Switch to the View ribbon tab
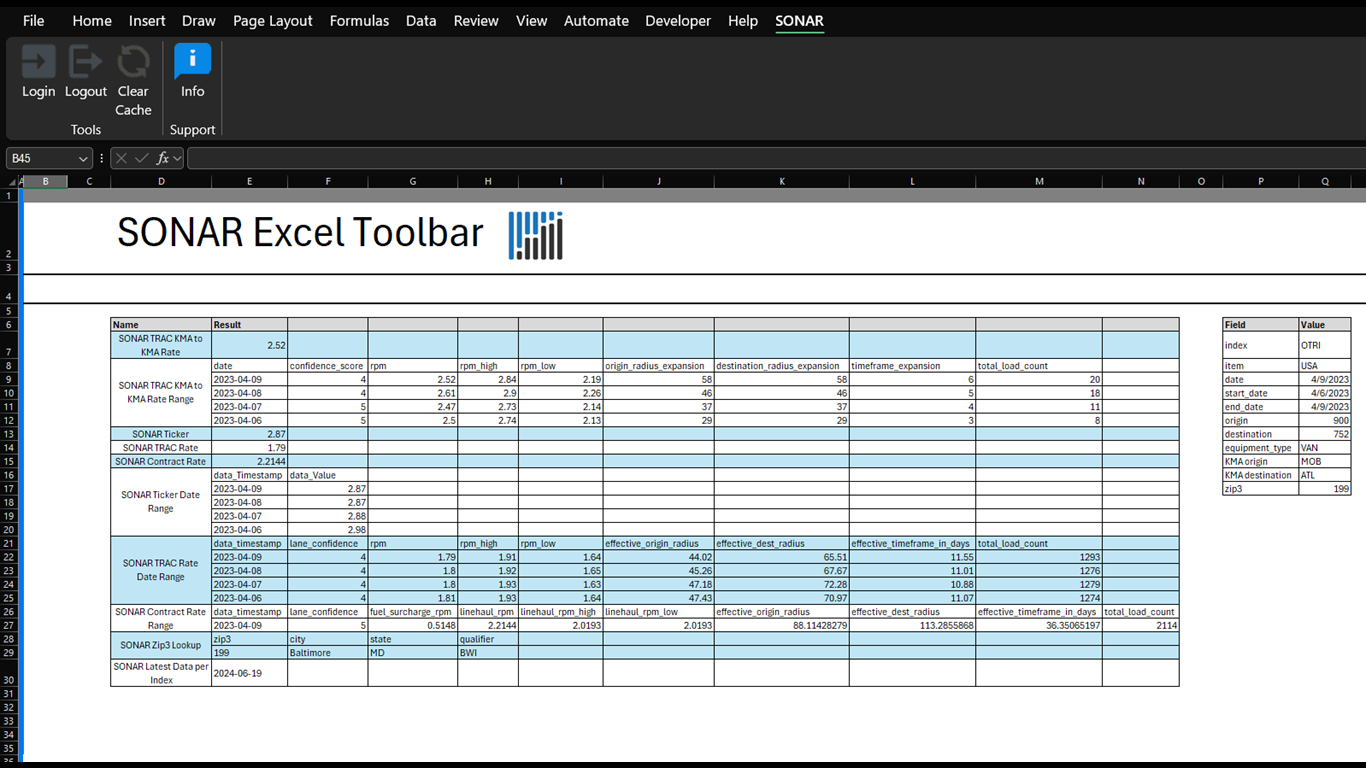The image size is (1366, 768). click(x=531, y=20)
